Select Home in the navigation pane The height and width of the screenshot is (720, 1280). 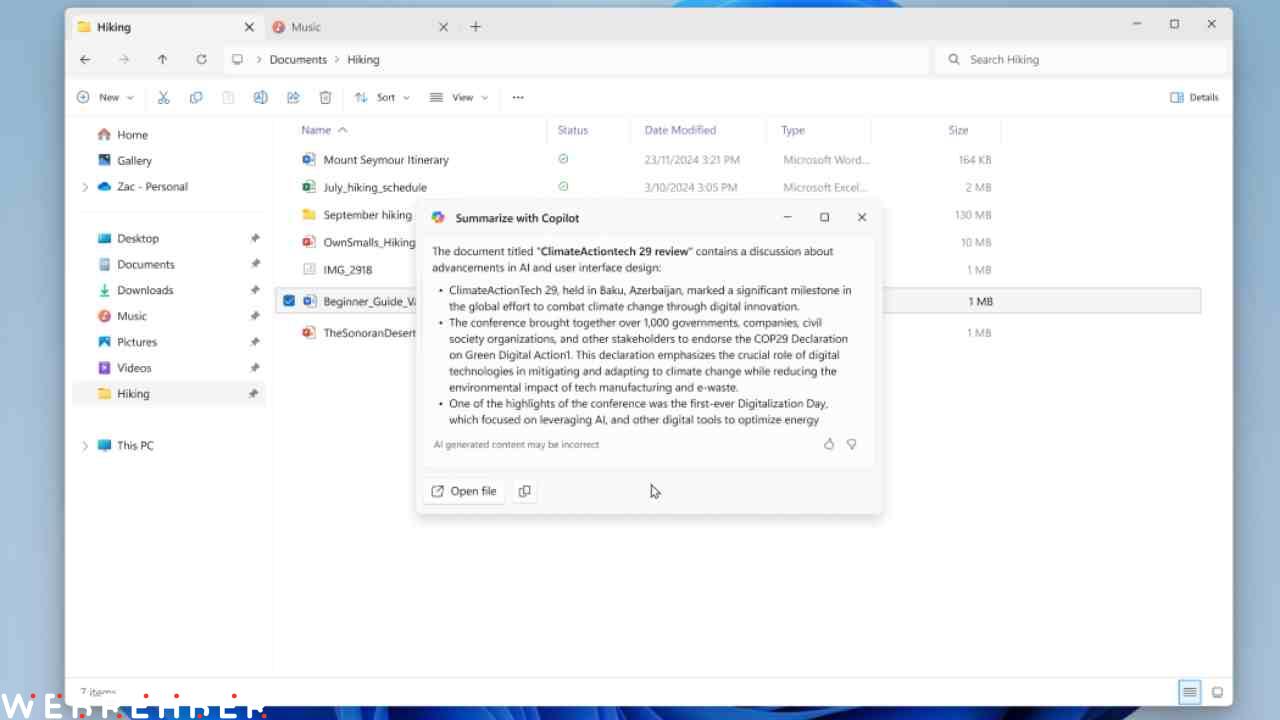click(x=132, y=135)
